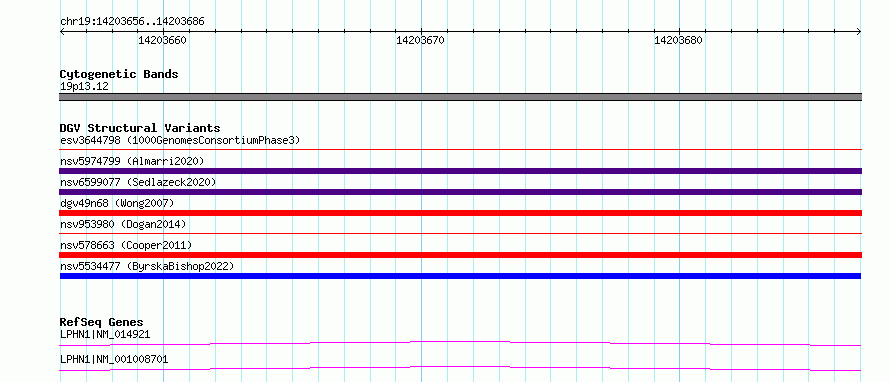The width and height of the screenshot is (890, 382).
Task: Click the purple bar under nsv6599077
Action: 460,192
